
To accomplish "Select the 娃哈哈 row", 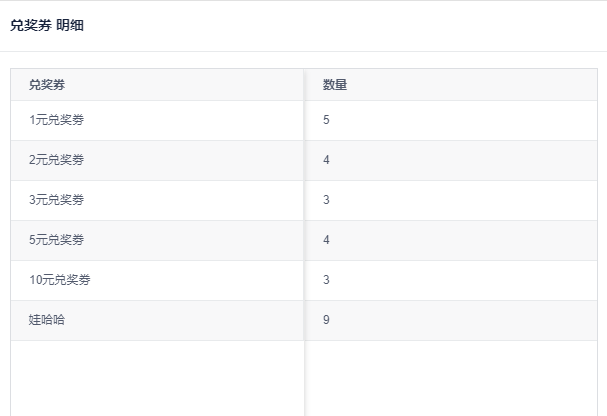I will coord(304,320).
